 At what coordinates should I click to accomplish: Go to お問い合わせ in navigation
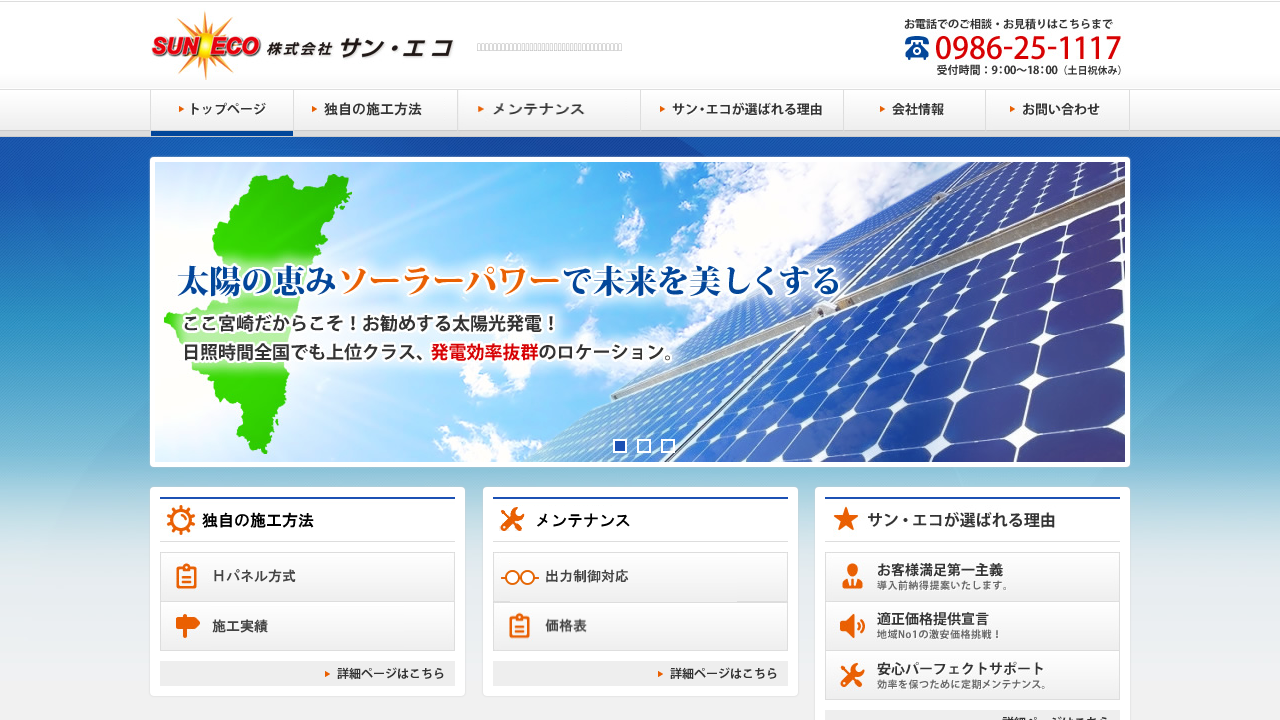(x=1057, y=110)
